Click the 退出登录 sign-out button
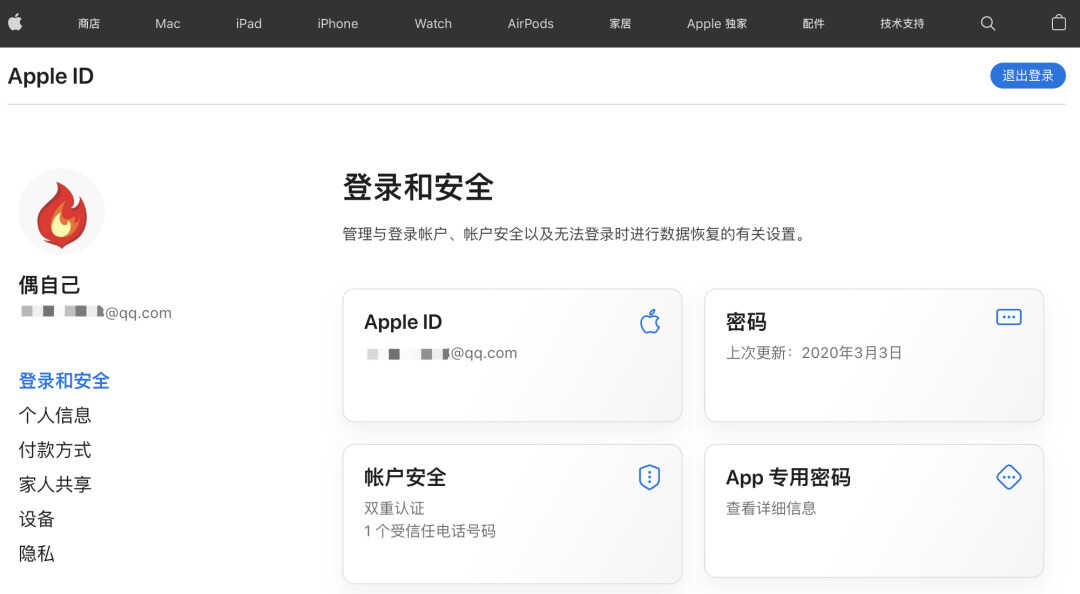The height and width of the screenshot is (594, 1080). pyautogui.click(x=1028, y=76)
